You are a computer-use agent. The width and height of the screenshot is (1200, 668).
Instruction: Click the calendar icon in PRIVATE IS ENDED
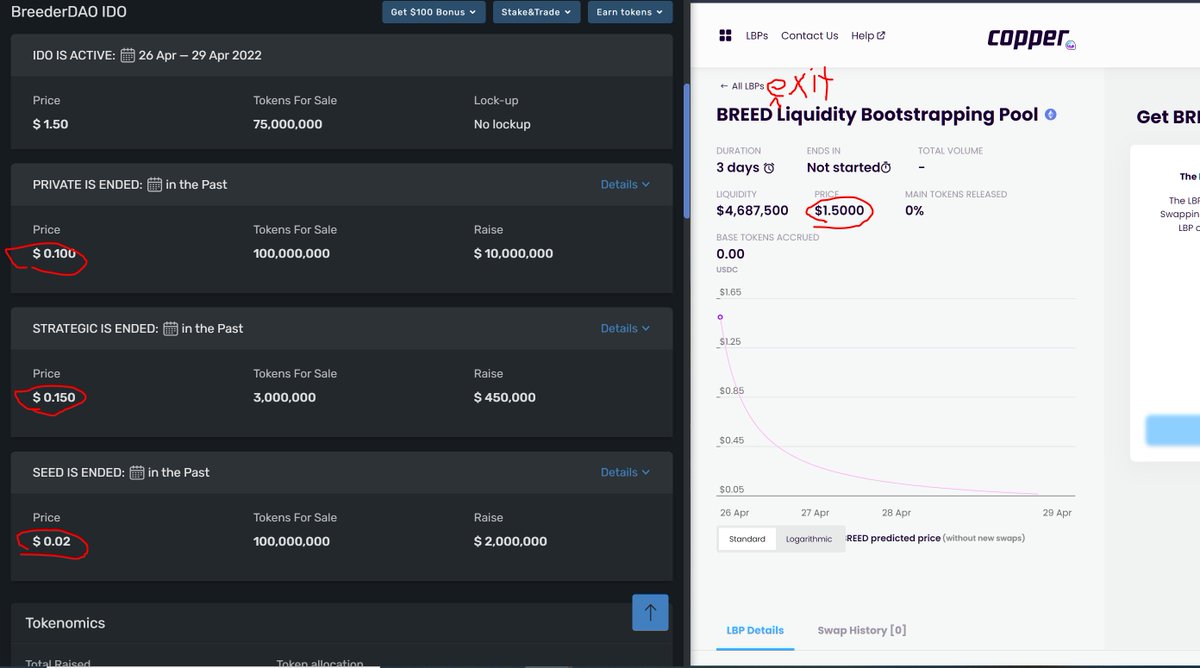tap(155, 185)
